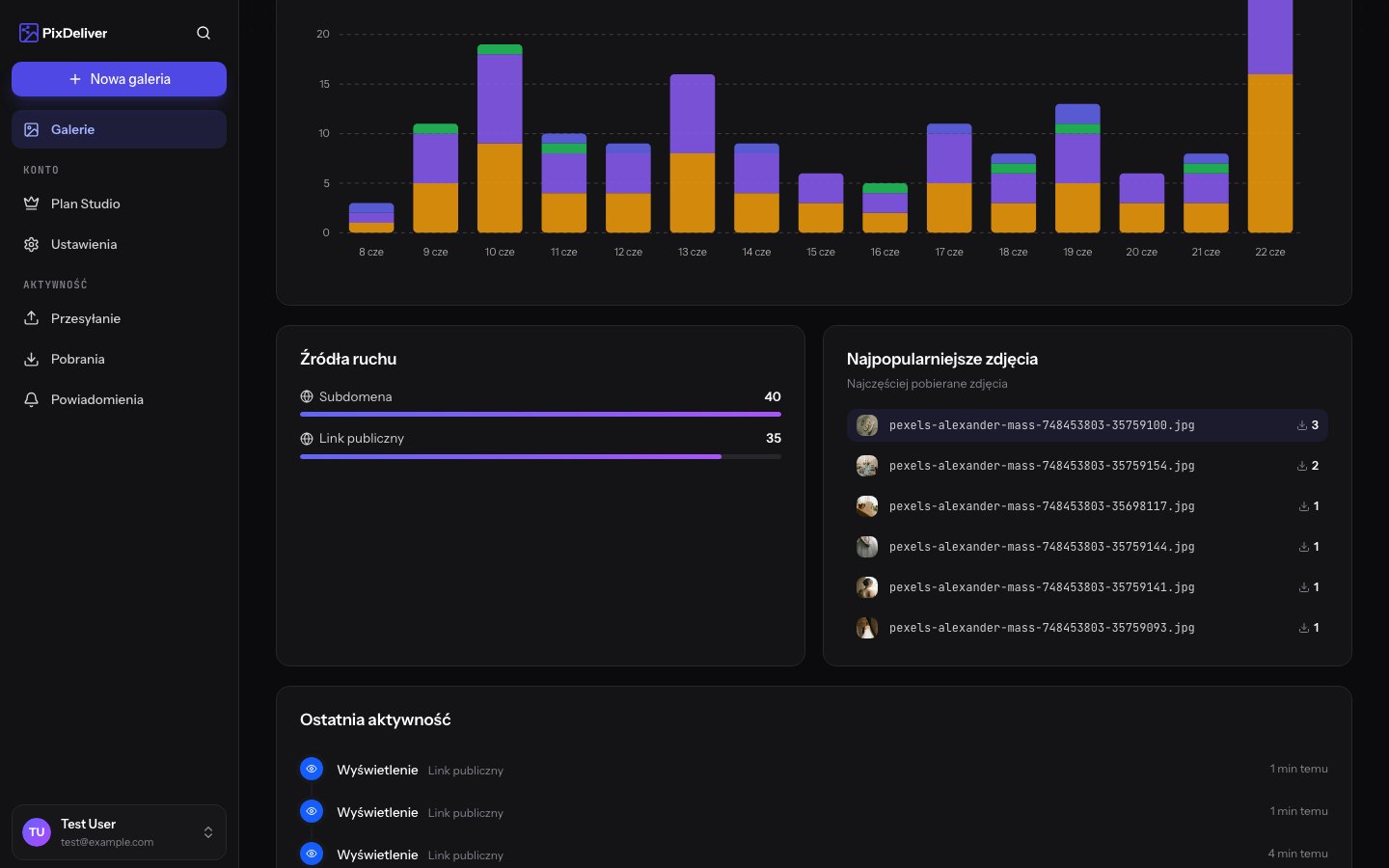Click the Źródła ruchu heading

348,359
